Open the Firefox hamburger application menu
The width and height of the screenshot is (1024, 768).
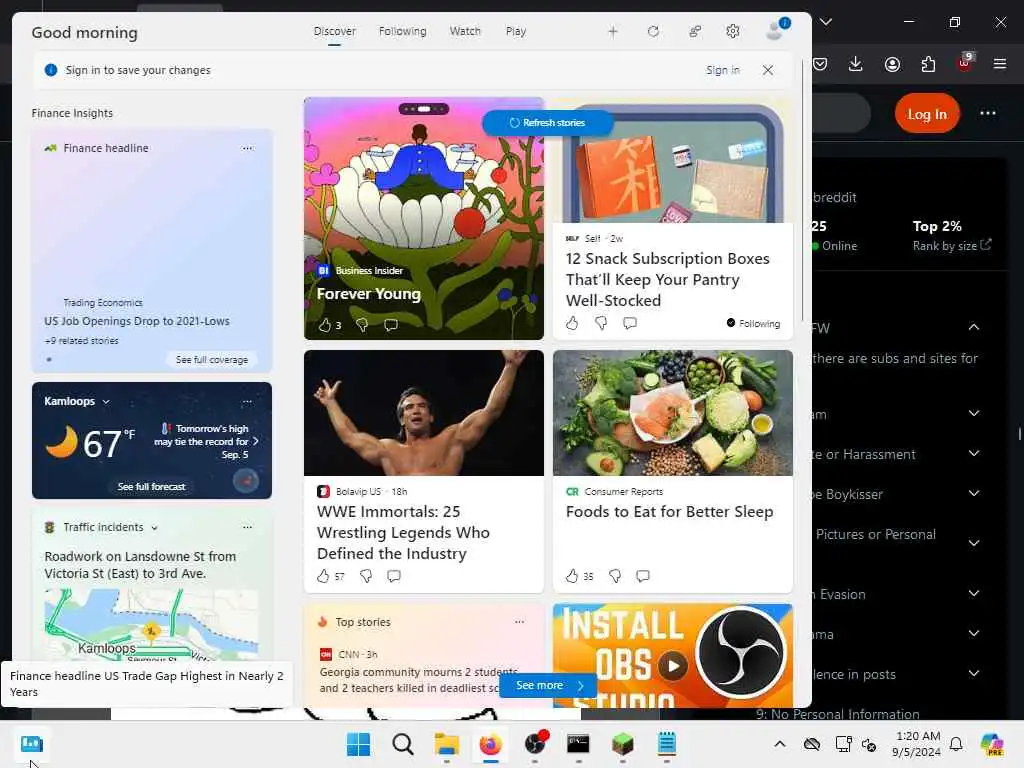(x=999, y=64)
